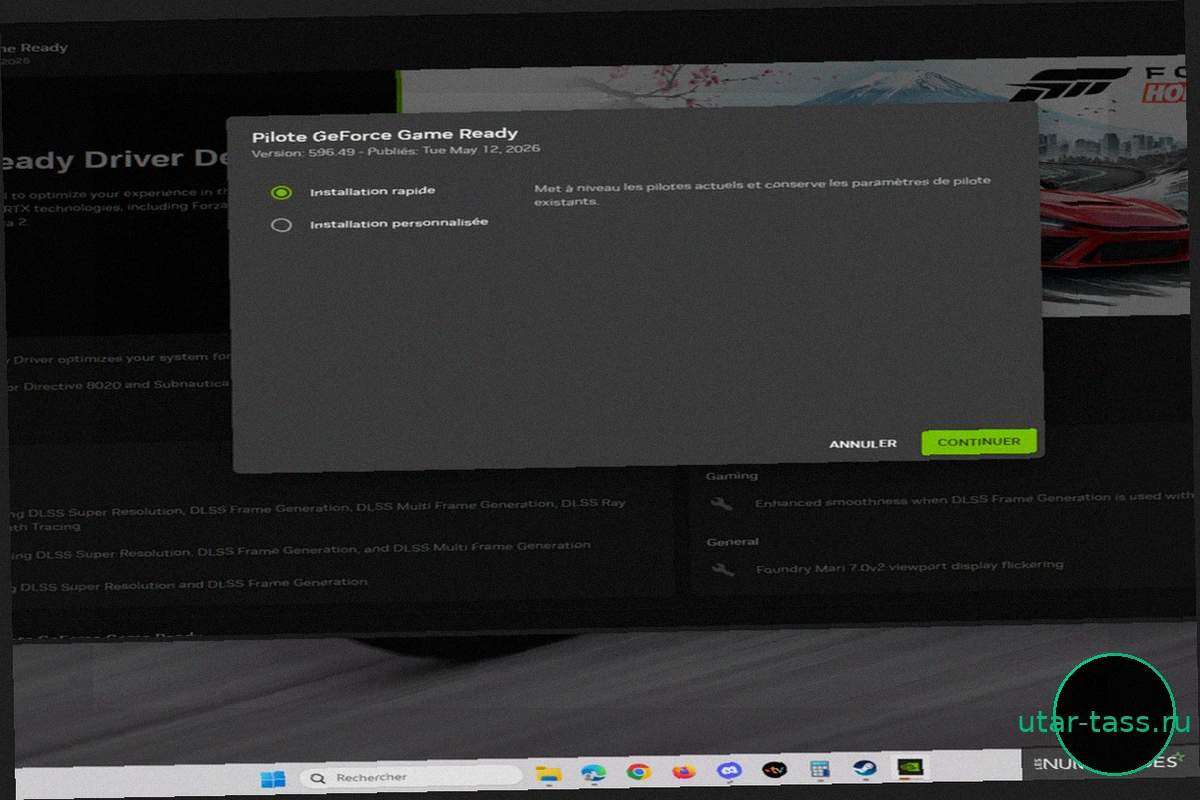Launch Steam from the taskbar

(x=865, y=769)
